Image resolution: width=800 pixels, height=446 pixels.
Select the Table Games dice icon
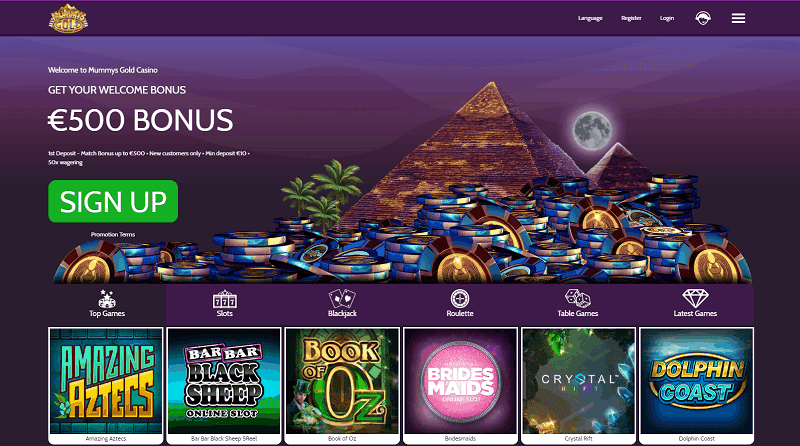578,299
